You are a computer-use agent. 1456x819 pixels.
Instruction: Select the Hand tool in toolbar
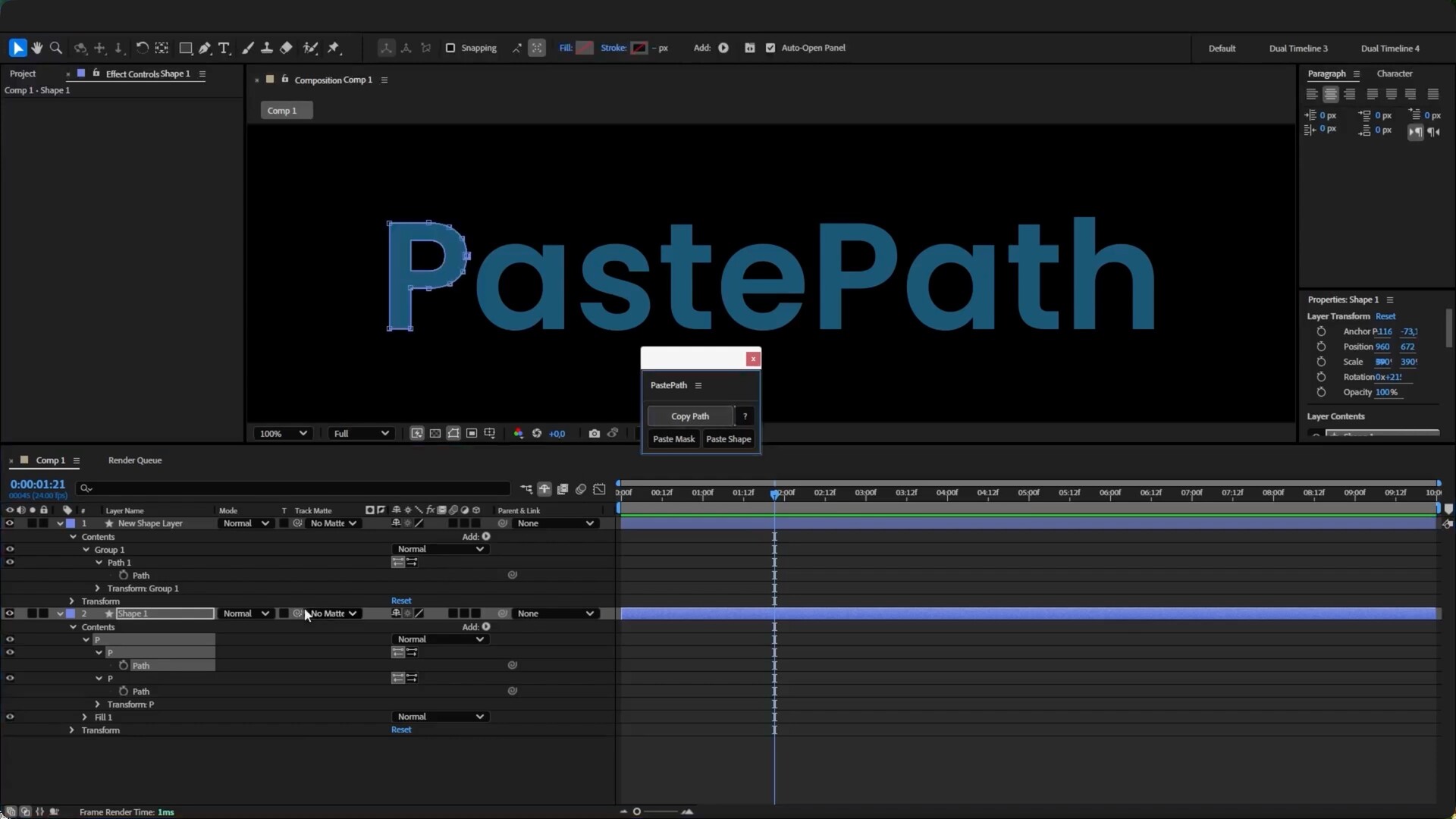click(37, 47)
